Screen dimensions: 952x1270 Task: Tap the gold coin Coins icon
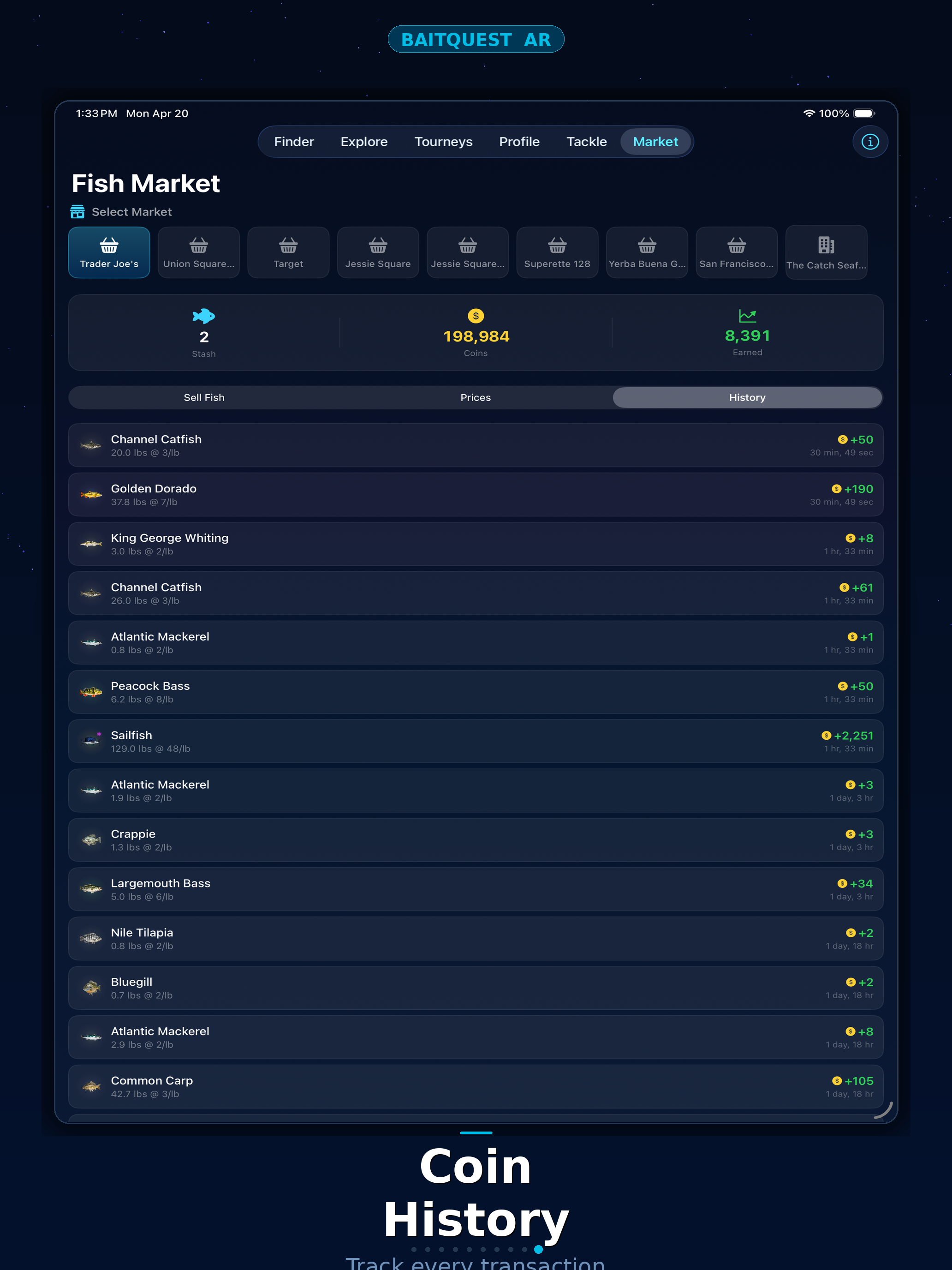(476, 316)
